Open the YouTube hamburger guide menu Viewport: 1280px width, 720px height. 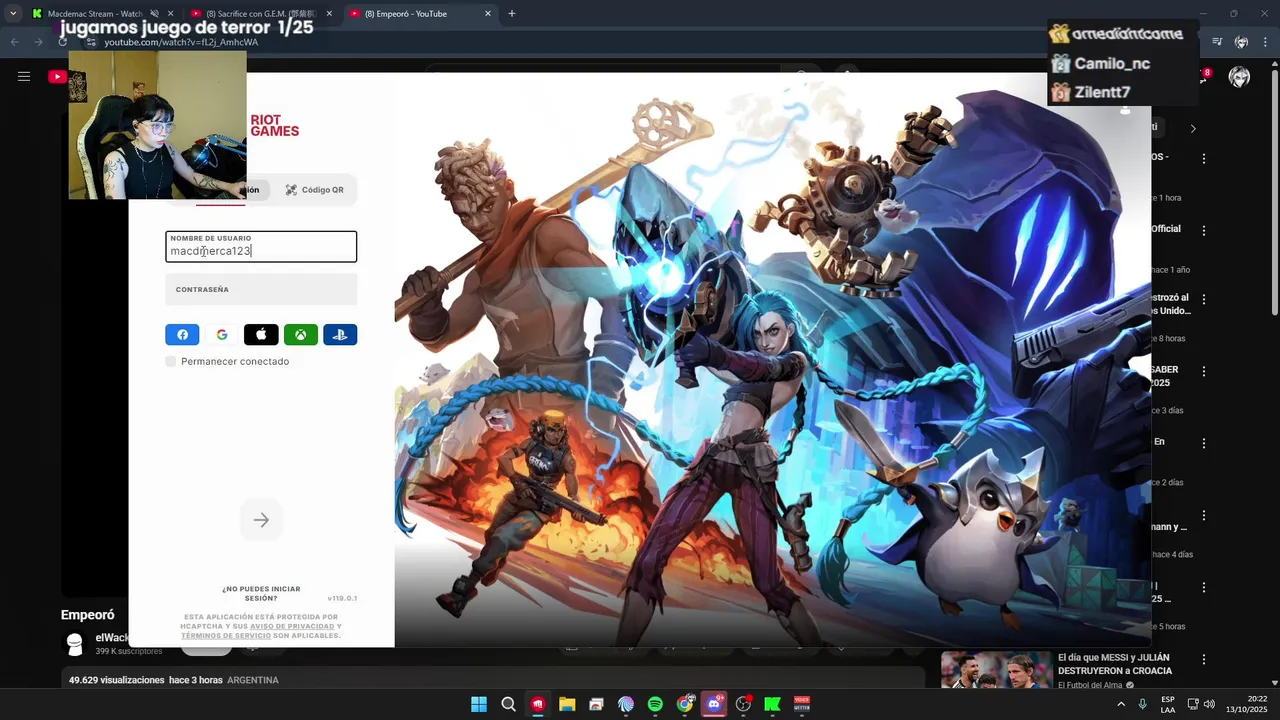point(24,76)
